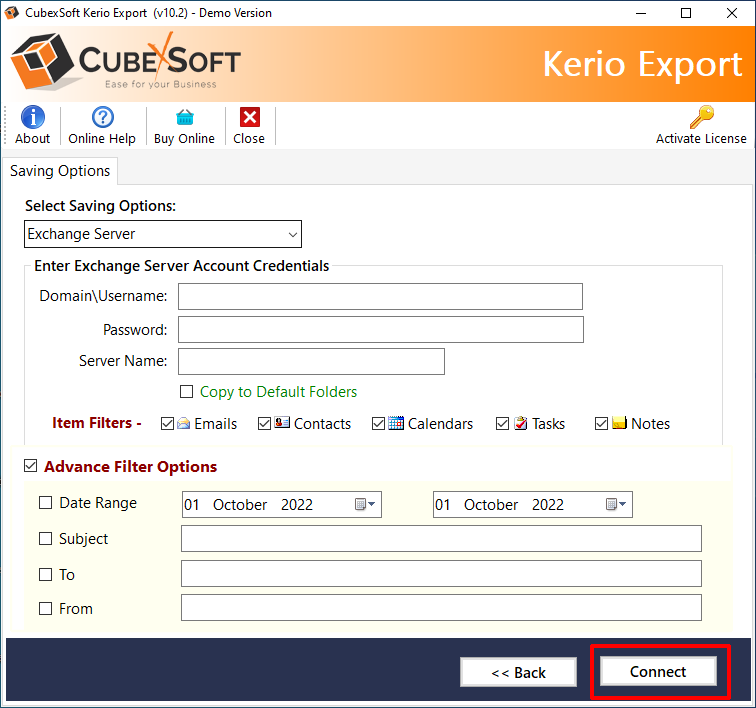This screenshot has height=708, width=756.
Task: Disable Advance Filter Options checkbox
Action: pos(31,466)
